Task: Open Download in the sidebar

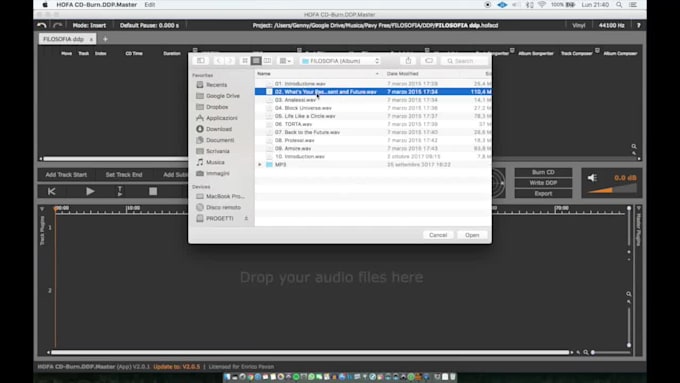Action: 219,129
